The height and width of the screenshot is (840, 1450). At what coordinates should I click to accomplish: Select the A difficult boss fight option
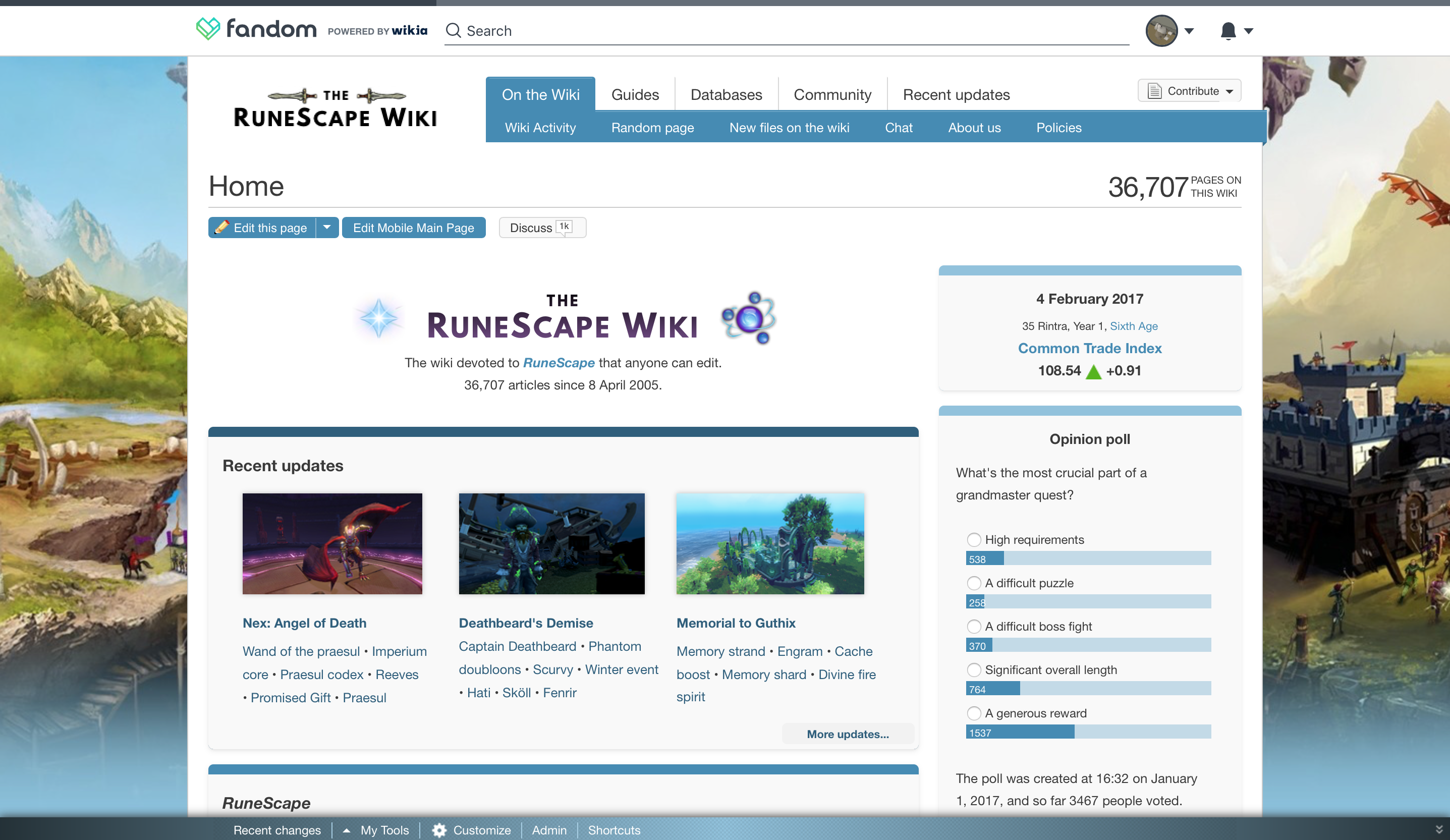(x=974, y=627)
